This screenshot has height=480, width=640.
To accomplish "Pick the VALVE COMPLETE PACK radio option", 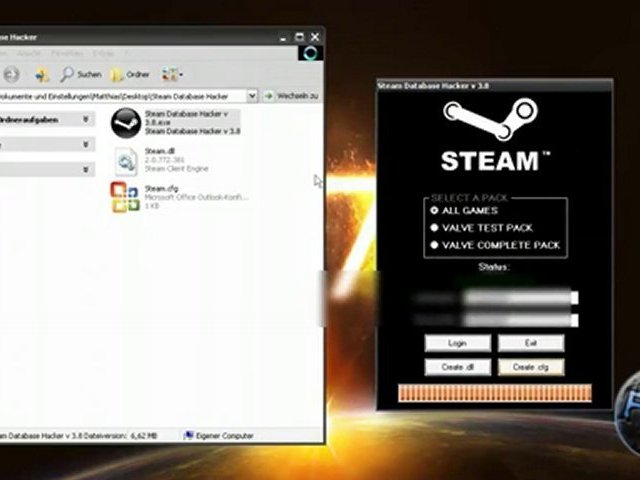I will [x=434, y=245].
